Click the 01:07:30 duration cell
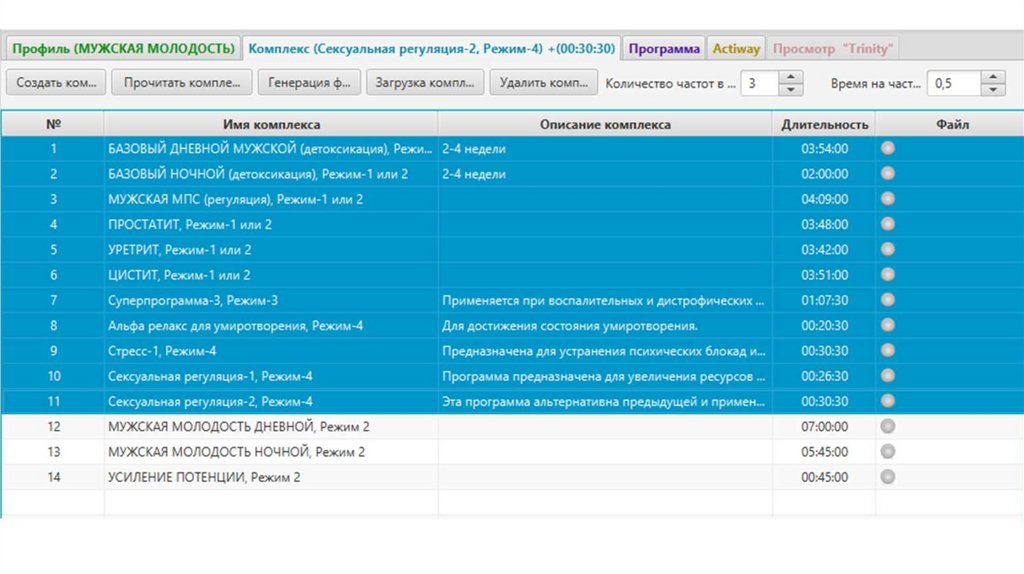 [824, 300]
